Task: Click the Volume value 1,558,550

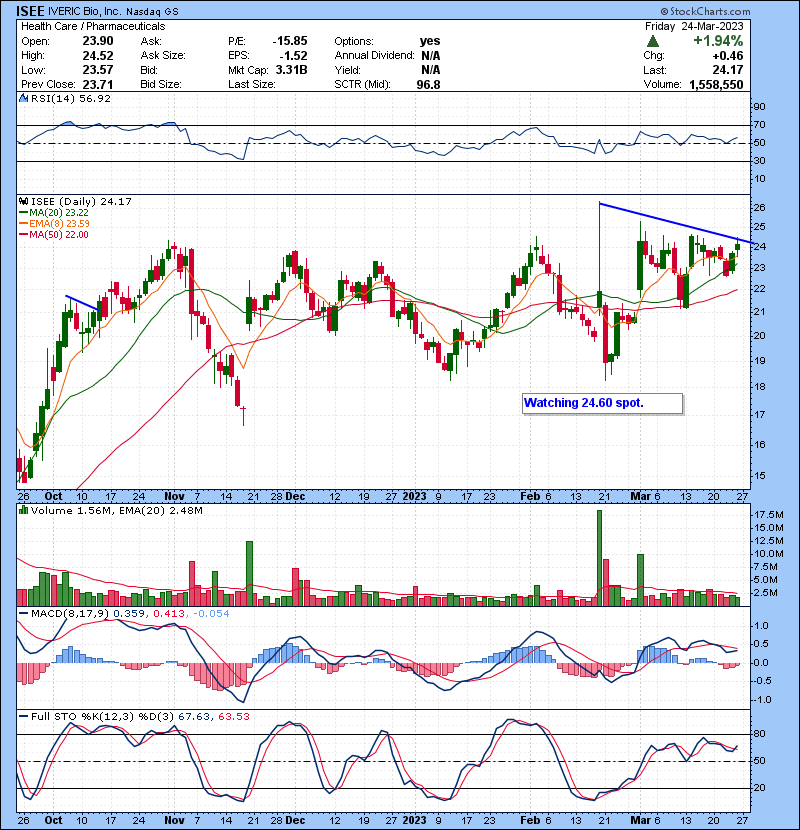Action: (x=716, y=84)
